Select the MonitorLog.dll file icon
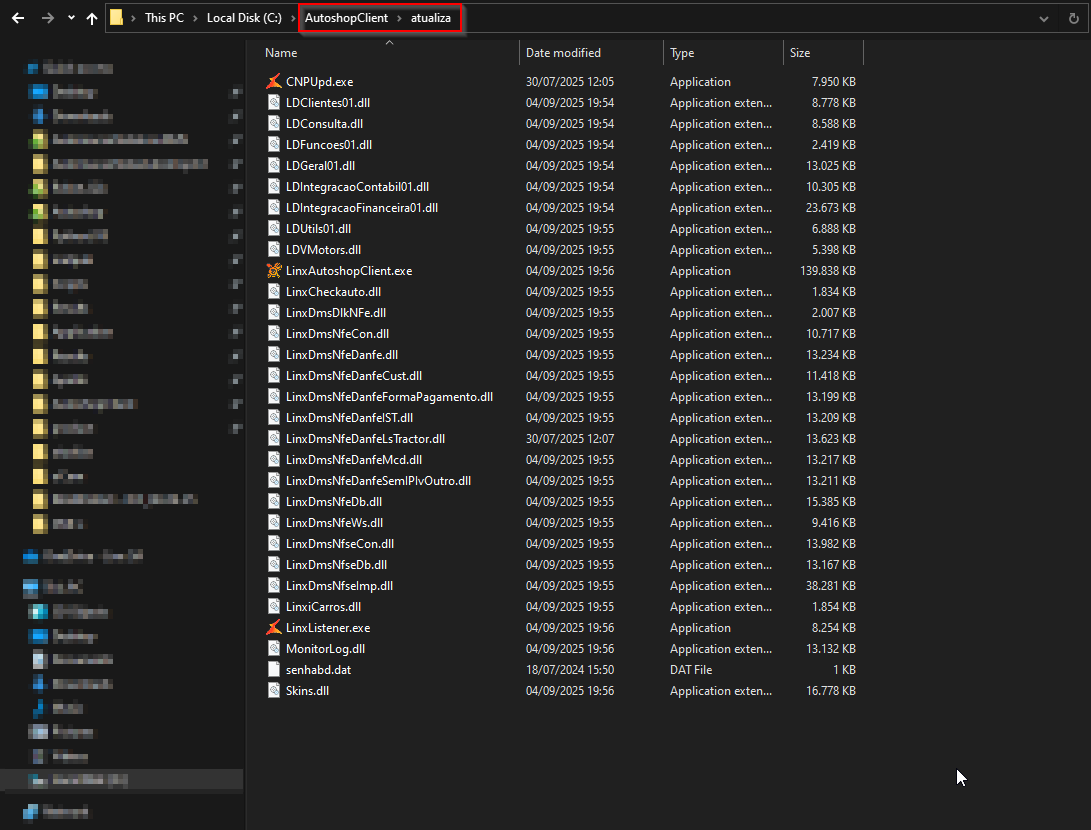 tap(274, 648)
